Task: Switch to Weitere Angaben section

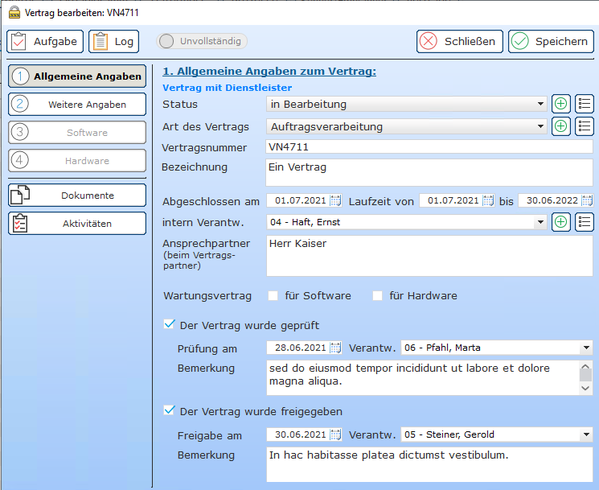Action: [77, 104]
